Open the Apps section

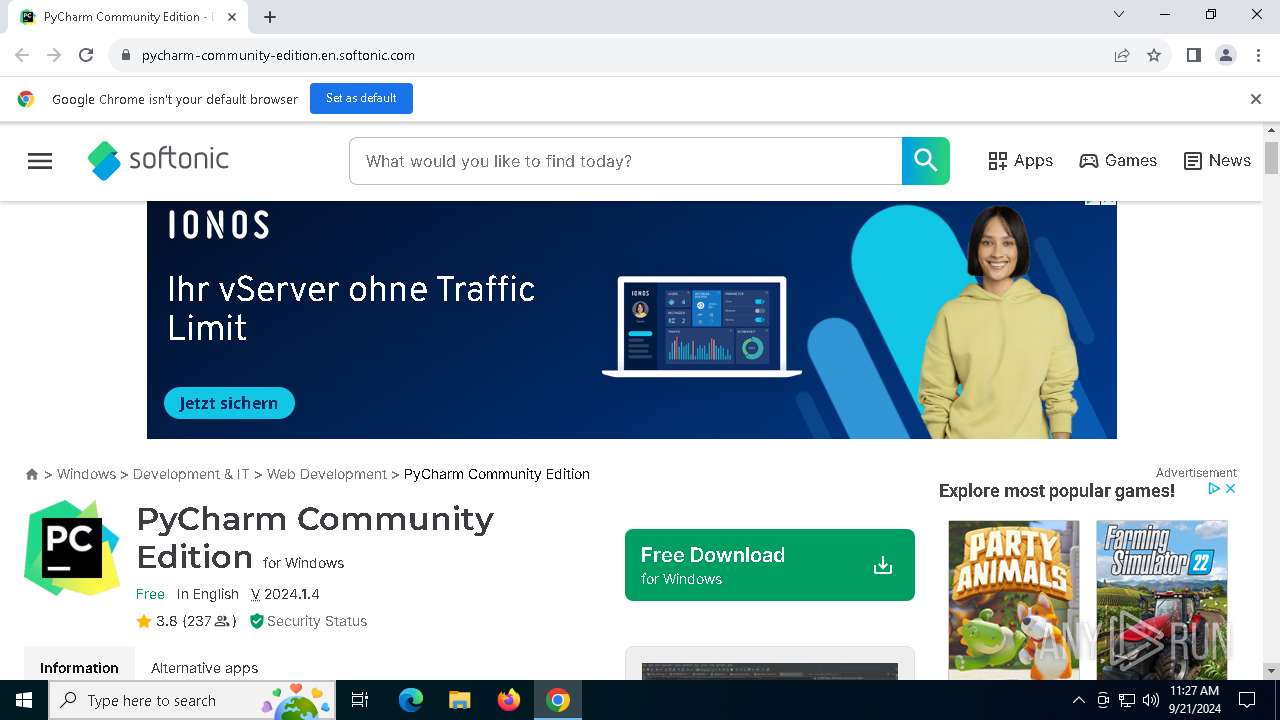coord(1020,161)
